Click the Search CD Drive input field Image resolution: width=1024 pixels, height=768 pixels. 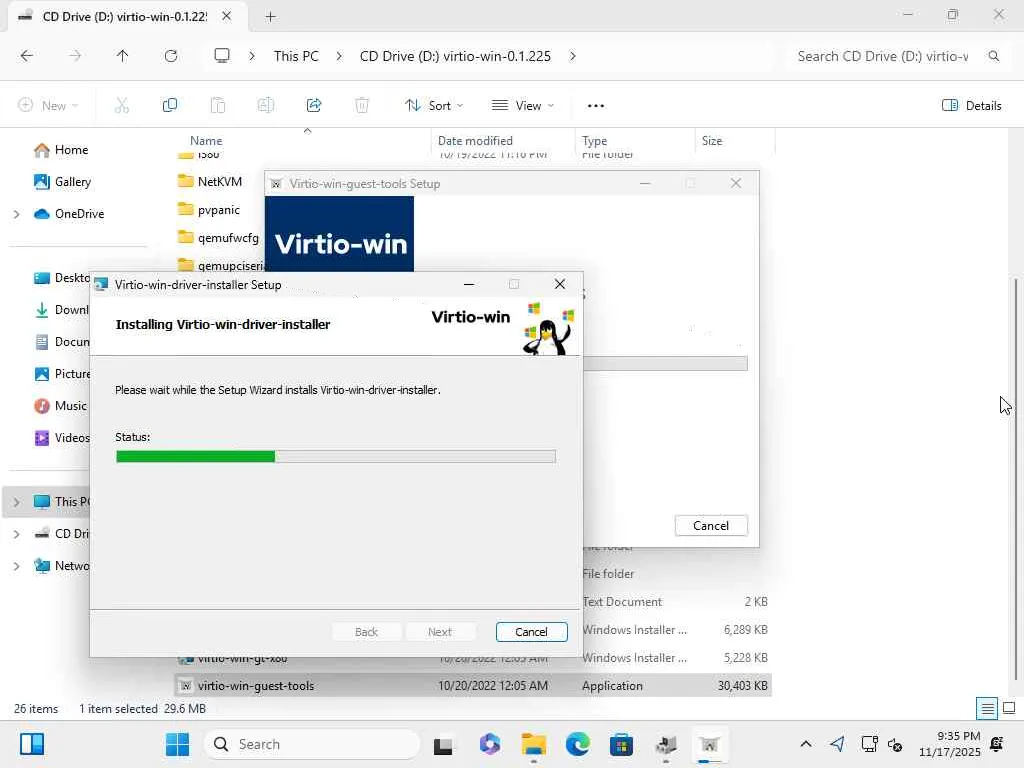pyautogui.click(x=882, y=56)
